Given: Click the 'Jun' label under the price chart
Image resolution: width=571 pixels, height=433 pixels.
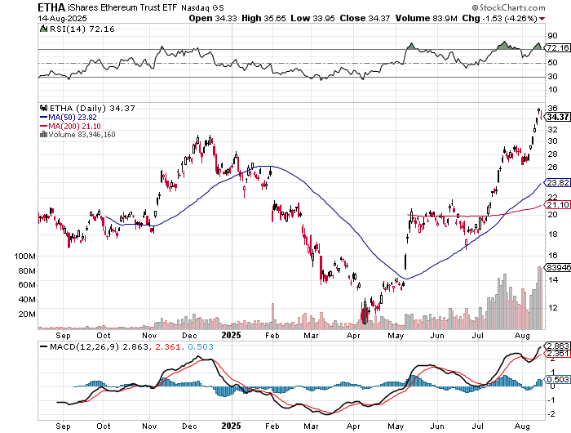Looking at the screenshot, I should 437,335.
